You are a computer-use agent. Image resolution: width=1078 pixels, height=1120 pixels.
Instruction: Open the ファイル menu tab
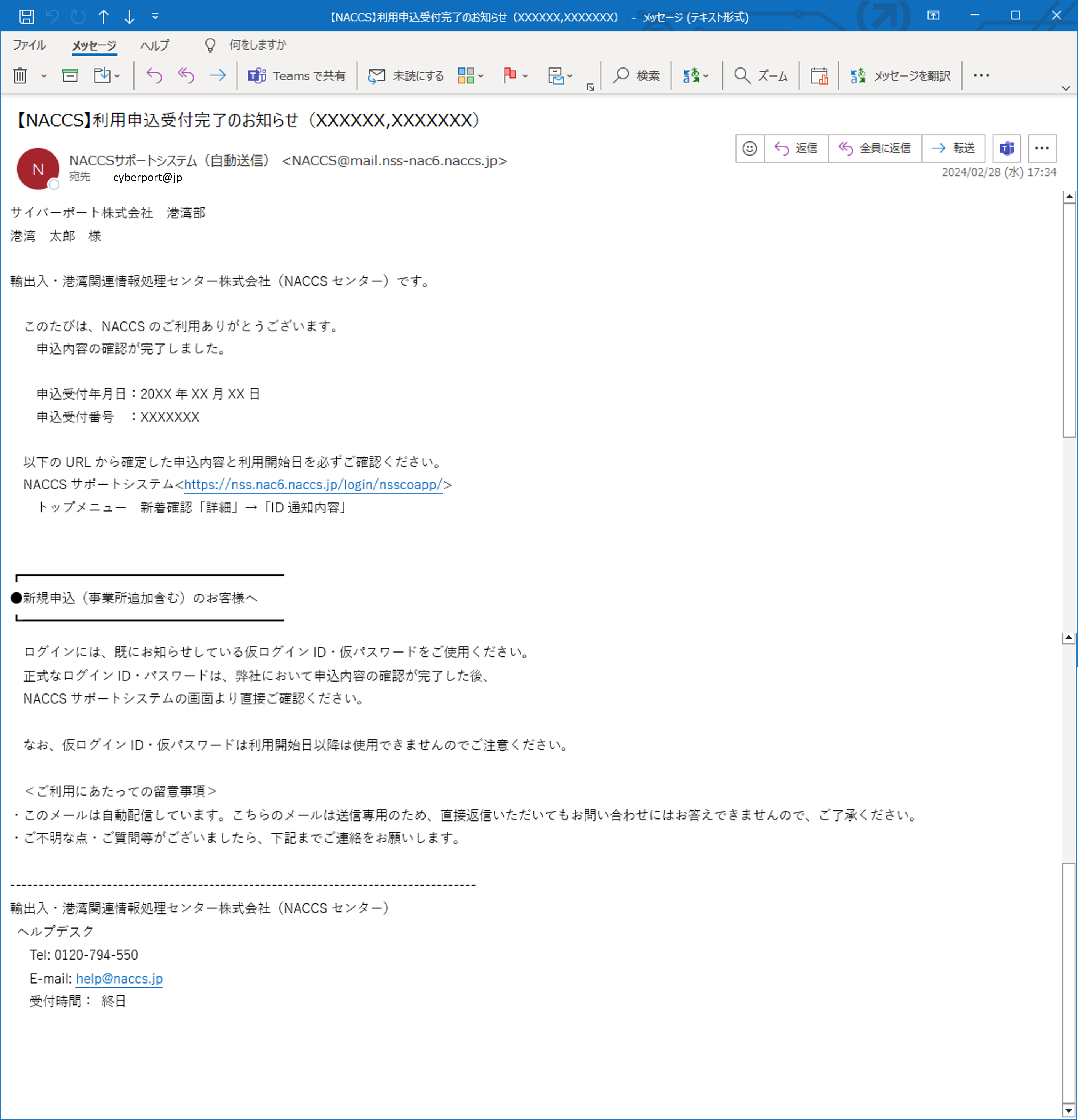click(29, 45)
